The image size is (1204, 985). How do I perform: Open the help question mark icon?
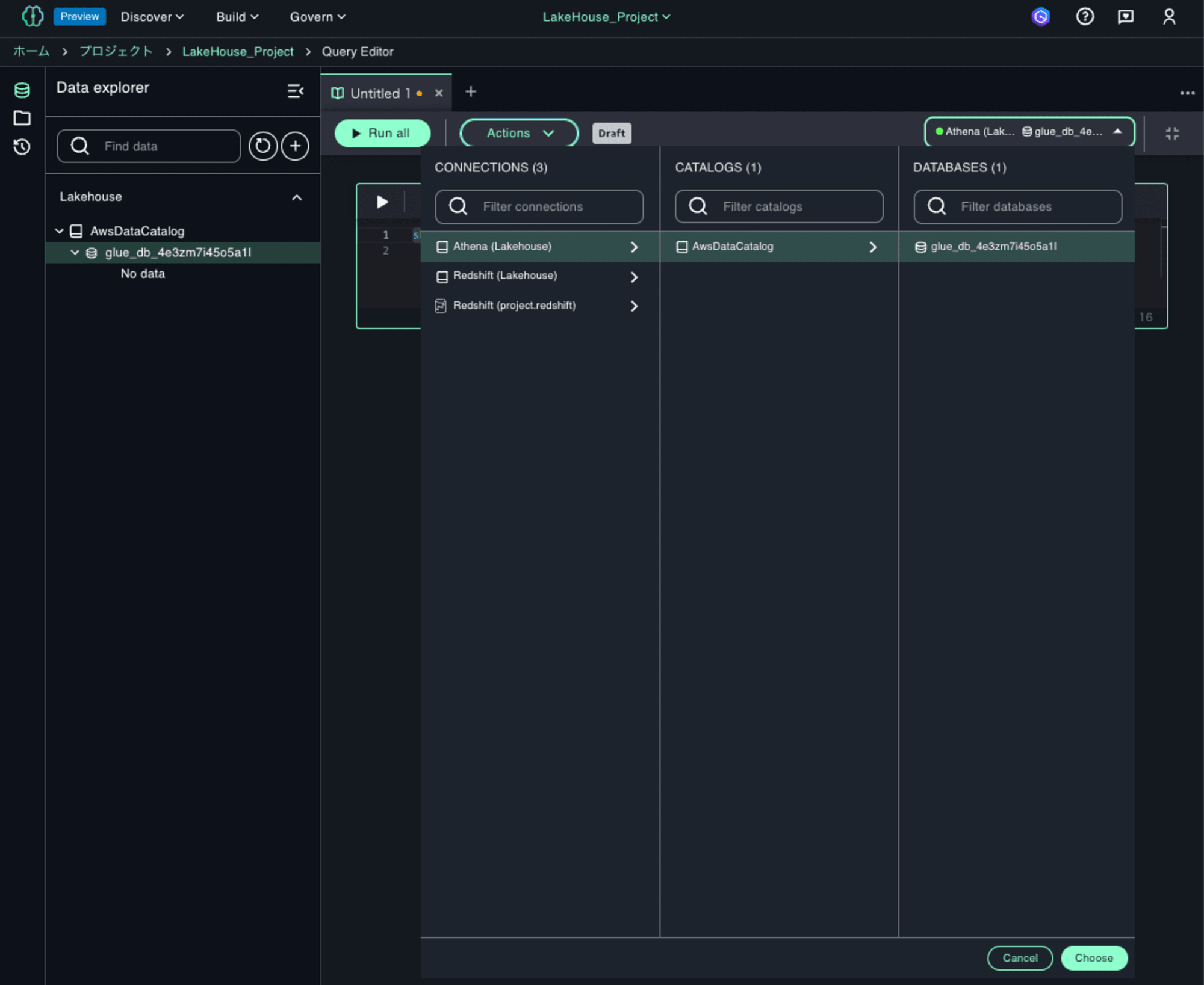(1085, 17)
